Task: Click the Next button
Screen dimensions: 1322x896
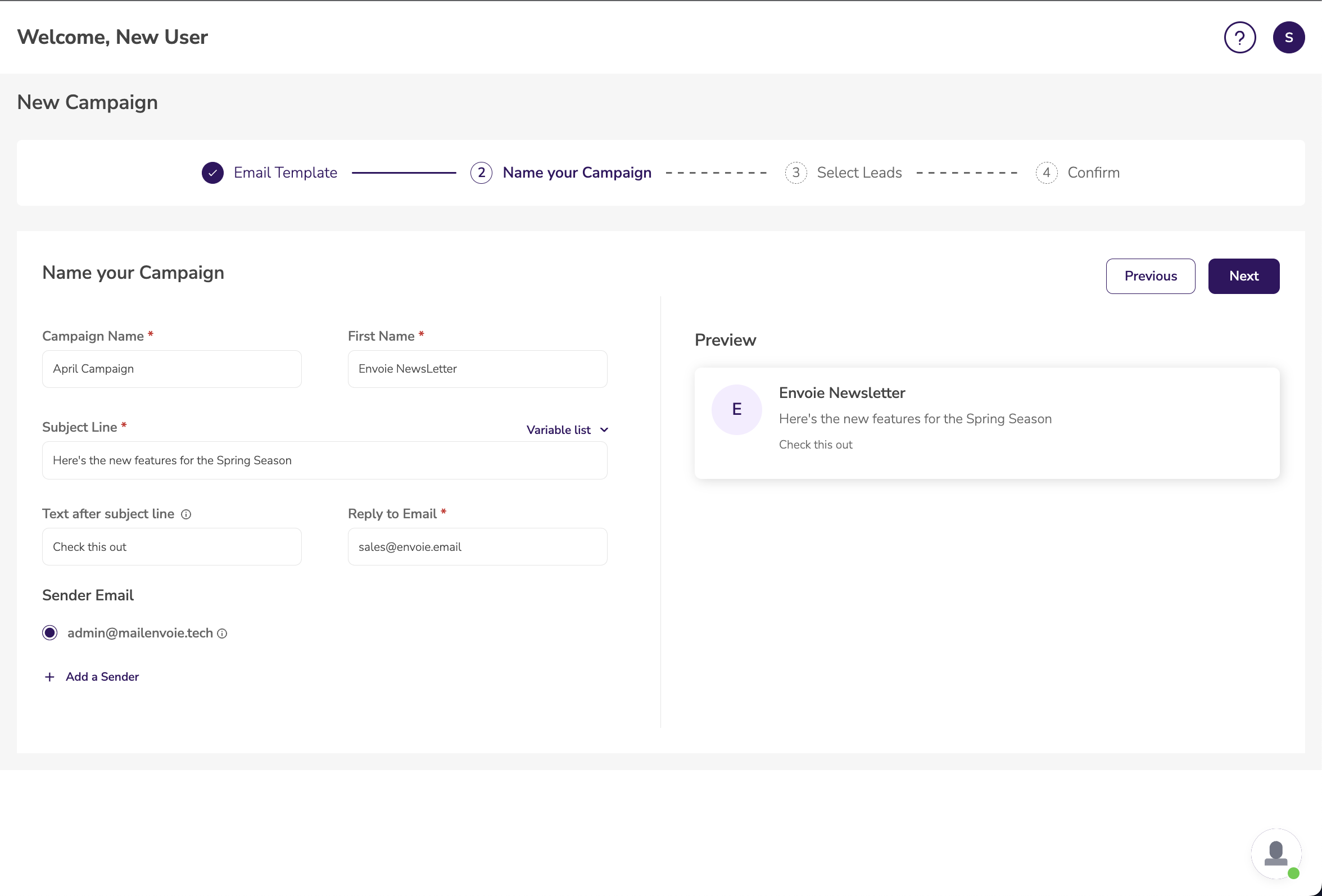Action: coord(1243,277)
